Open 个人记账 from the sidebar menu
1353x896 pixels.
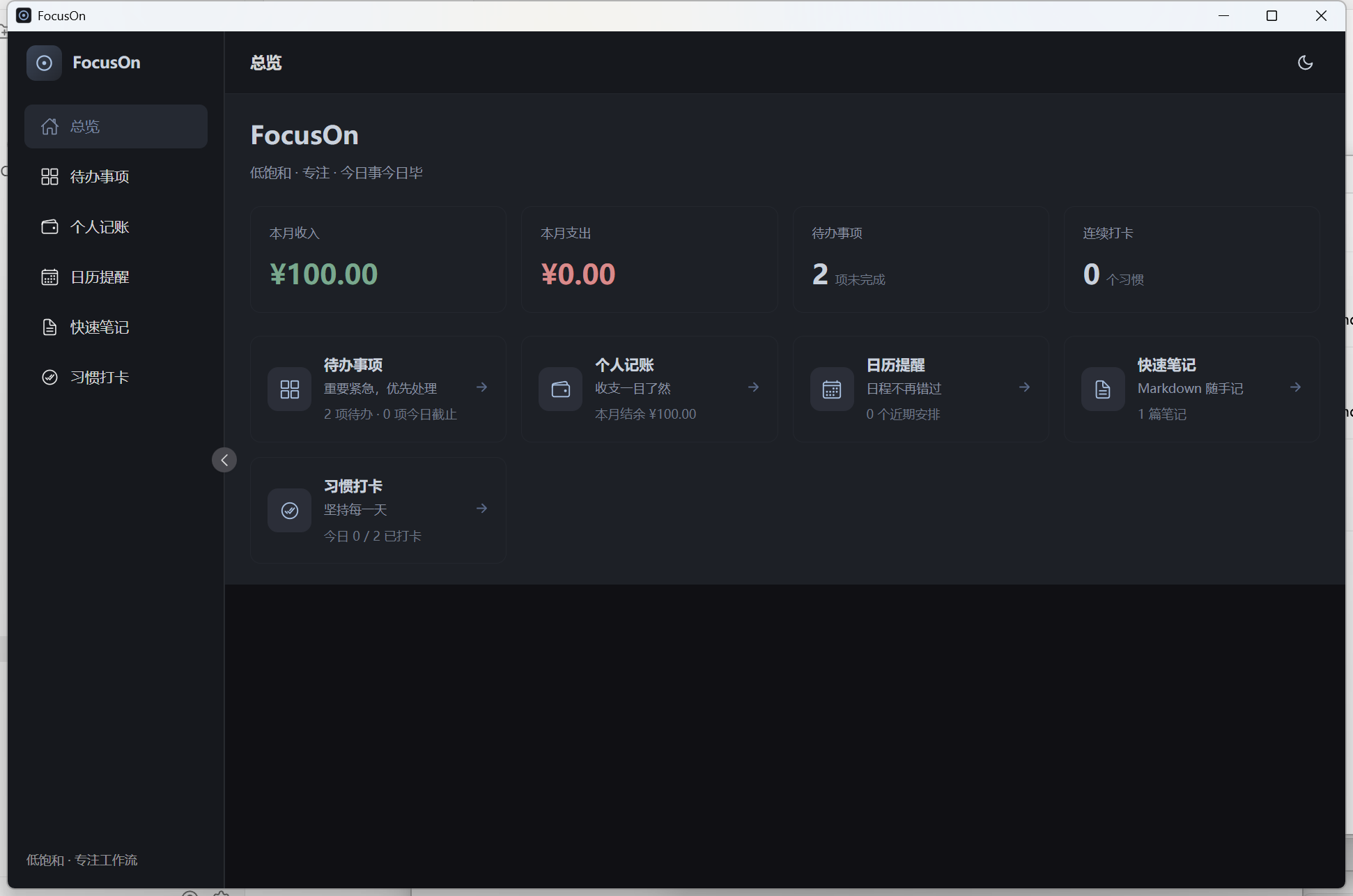point(116,226)
